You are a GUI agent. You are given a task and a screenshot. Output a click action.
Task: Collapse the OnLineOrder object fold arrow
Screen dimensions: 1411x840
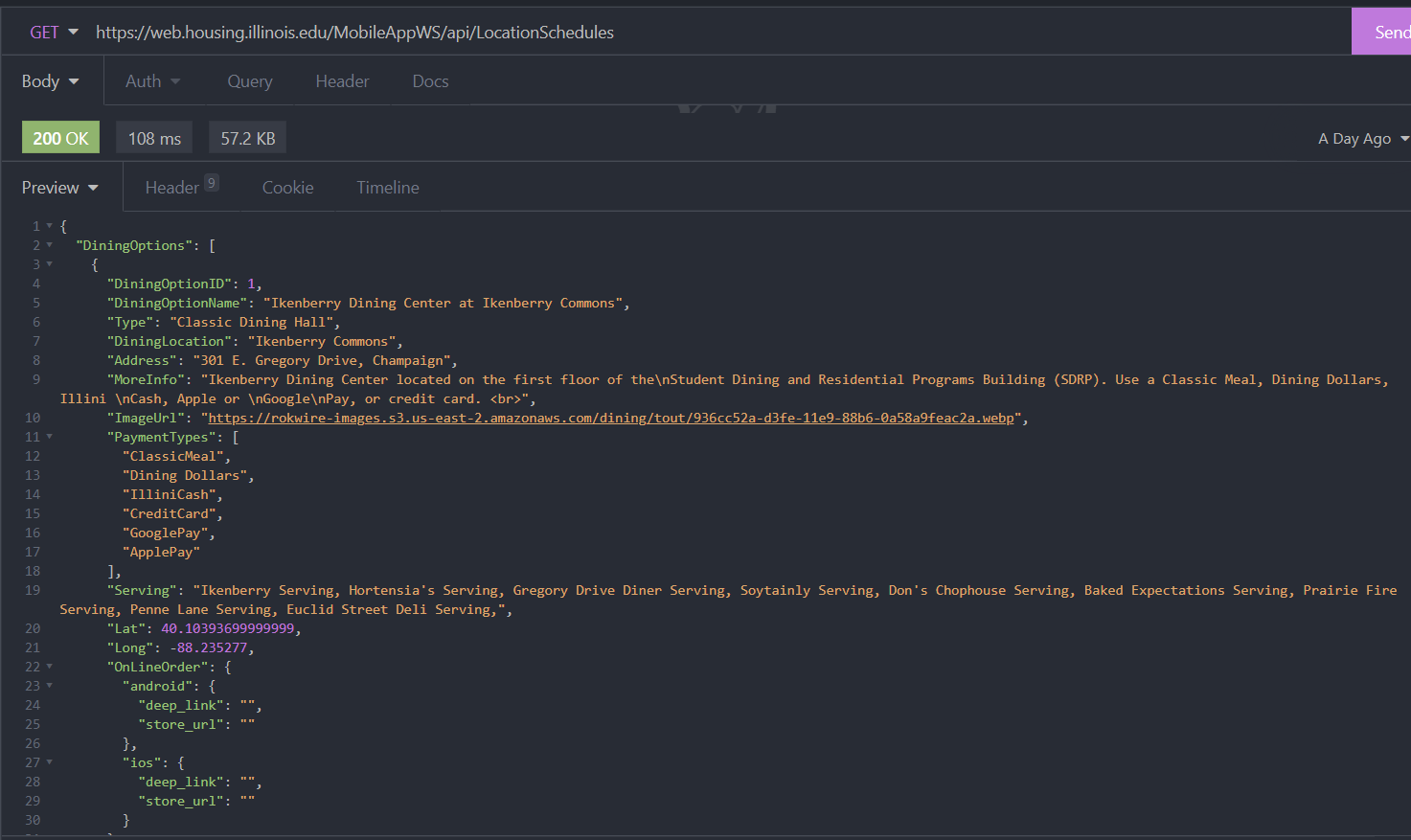coord(49,667)
